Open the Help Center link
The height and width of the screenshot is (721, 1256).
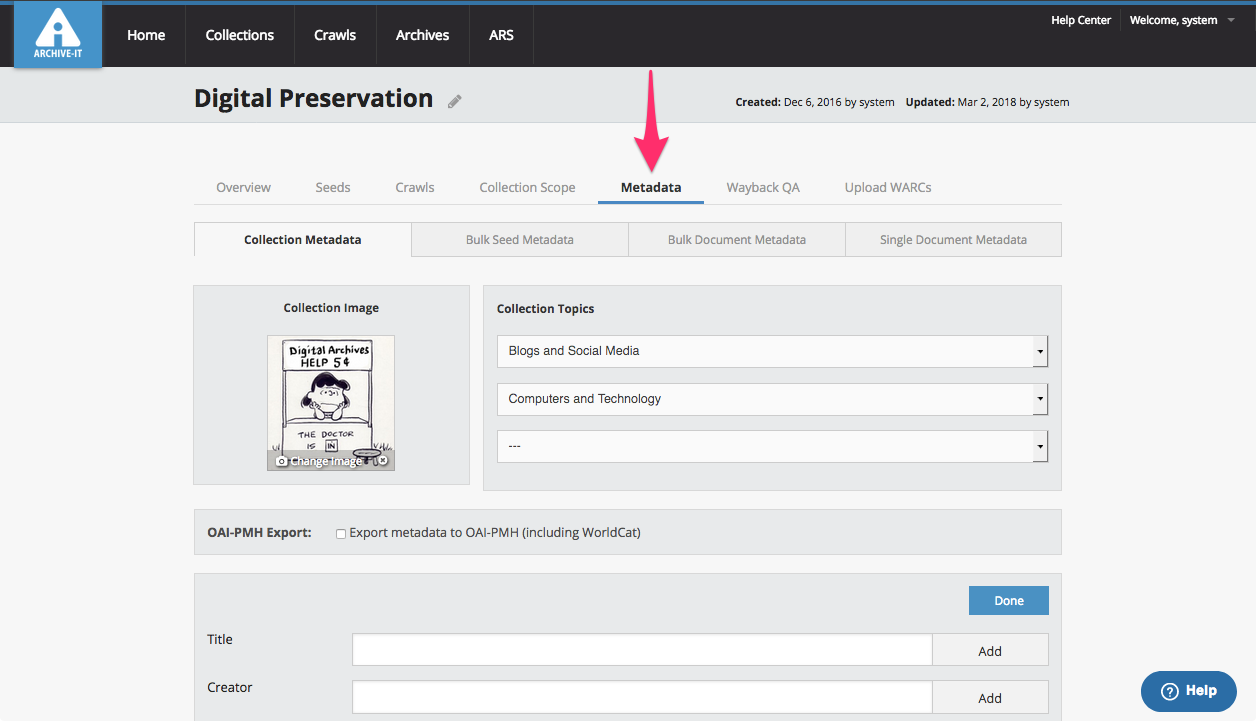[1080, 20]
